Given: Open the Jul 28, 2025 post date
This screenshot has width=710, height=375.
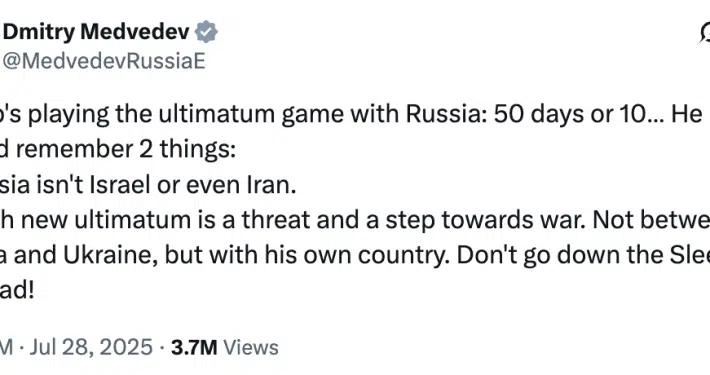Looking at the screenshot, I should coord(91,347).
